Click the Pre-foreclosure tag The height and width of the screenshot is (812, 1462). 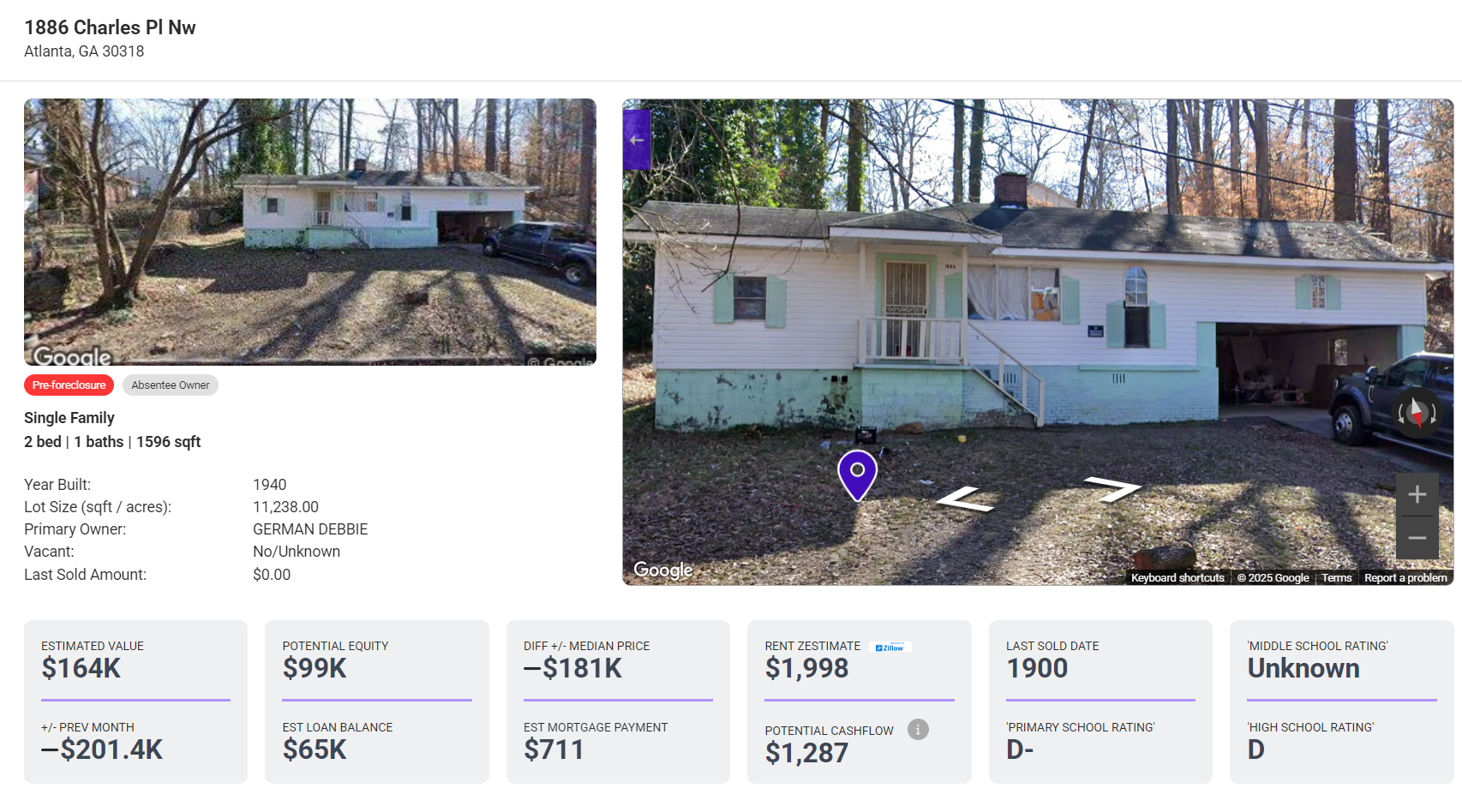click(69, 385)
